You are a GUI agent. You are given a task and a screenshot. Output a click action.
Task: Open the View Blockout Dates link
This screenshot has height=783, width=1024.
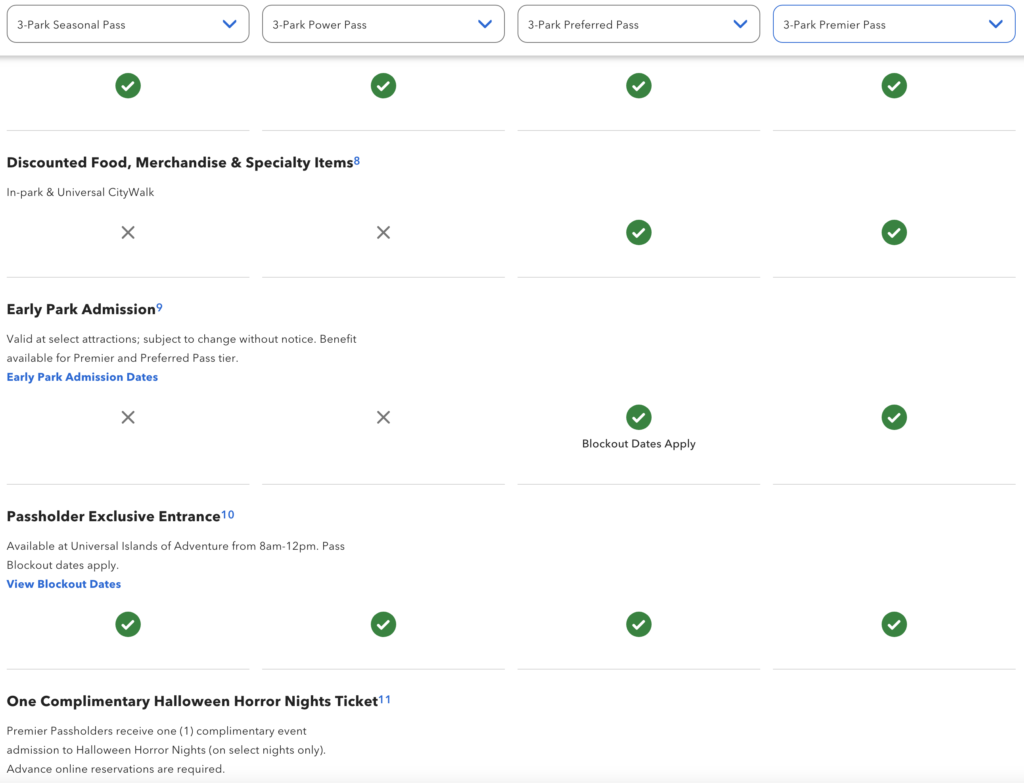click(63, 584)
